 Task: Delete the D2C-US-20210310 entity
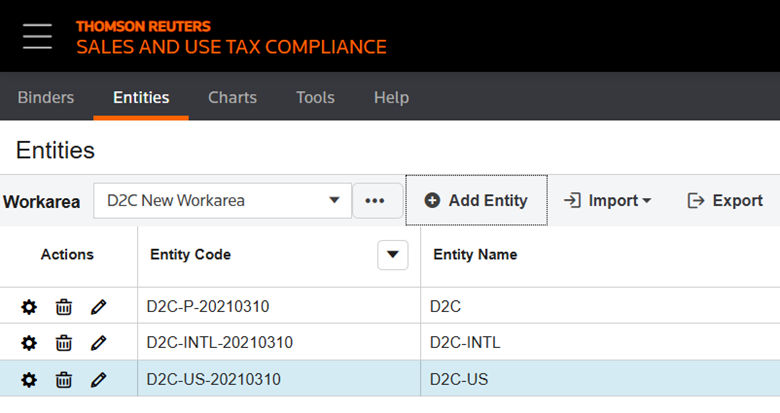pos(63,380)
